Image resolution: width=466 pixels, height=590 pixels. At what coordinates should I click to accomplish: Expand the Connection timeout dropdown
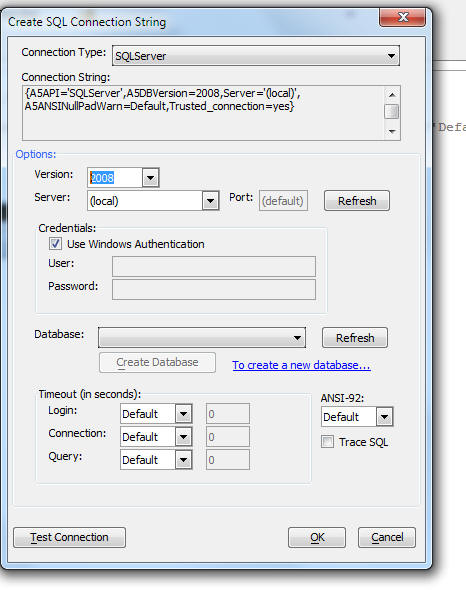(184, 437)
